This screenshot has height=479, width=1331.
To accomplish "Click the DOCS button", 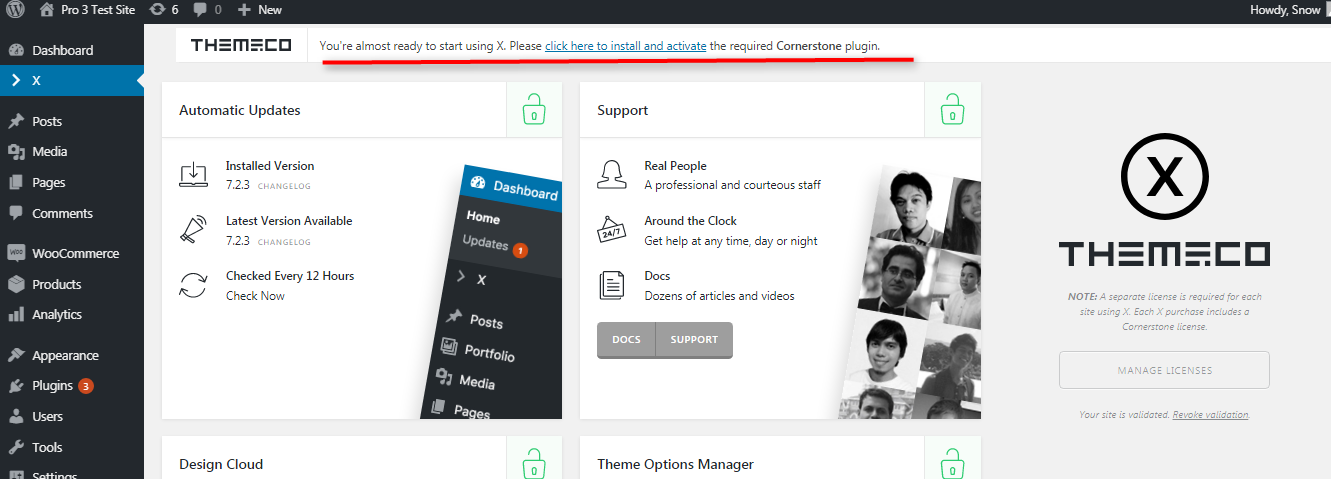I will (x=626, y=340).
